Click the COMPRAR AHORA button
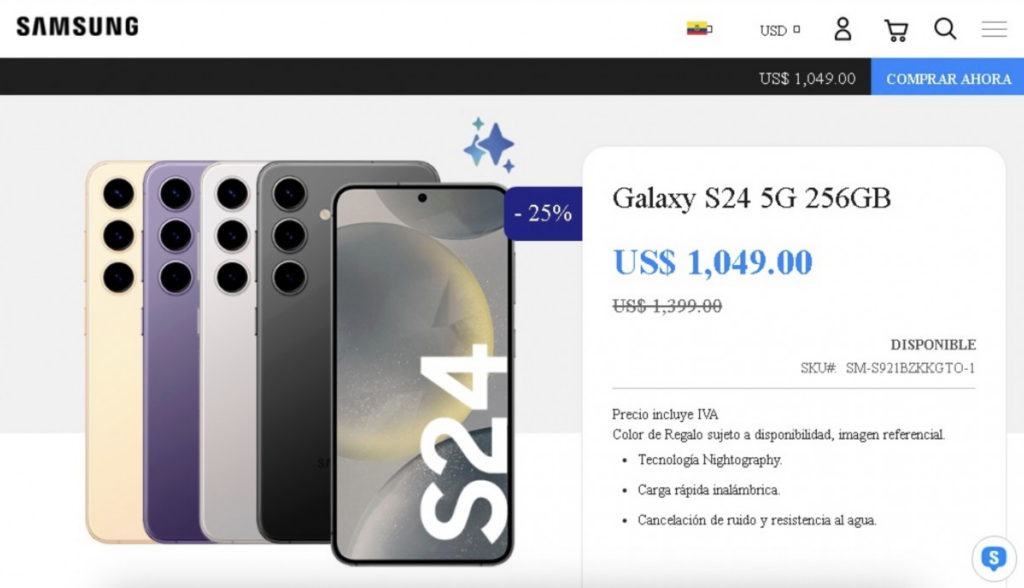1024x588 pixels. [x=948, y=76]
